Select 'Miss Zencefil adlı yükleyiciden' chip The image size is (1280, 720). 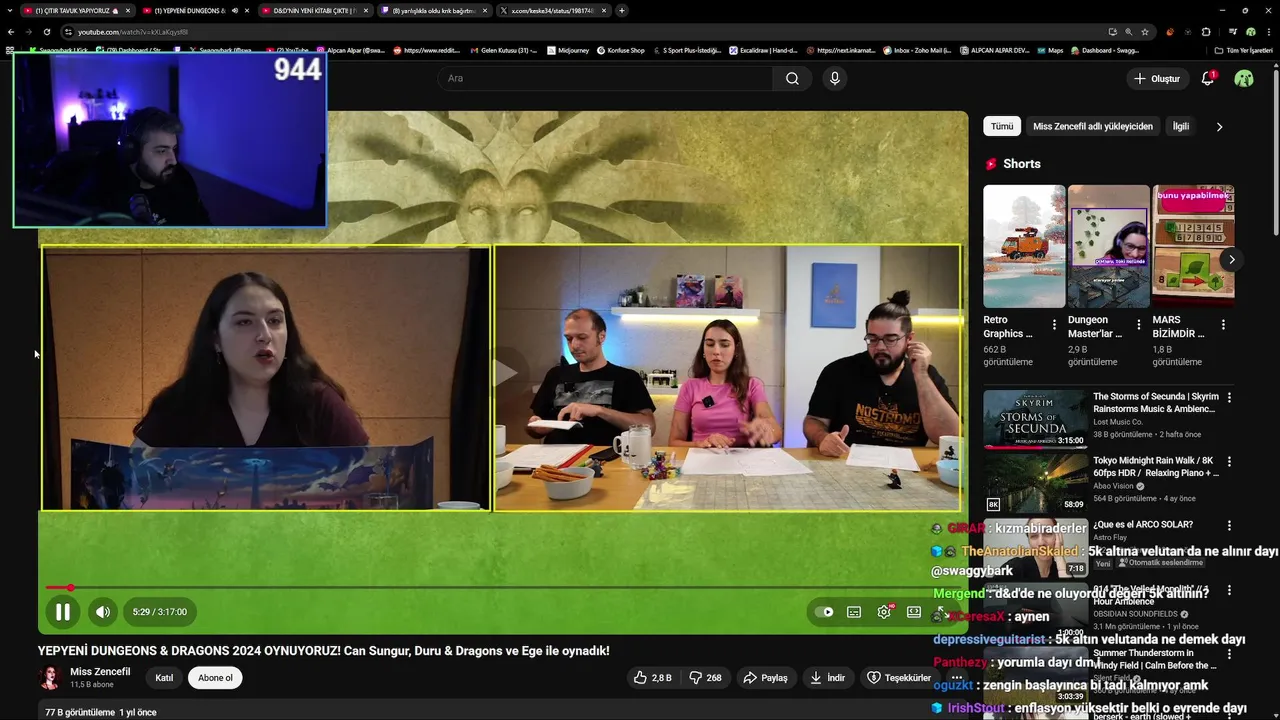(x=1093, y=127)
